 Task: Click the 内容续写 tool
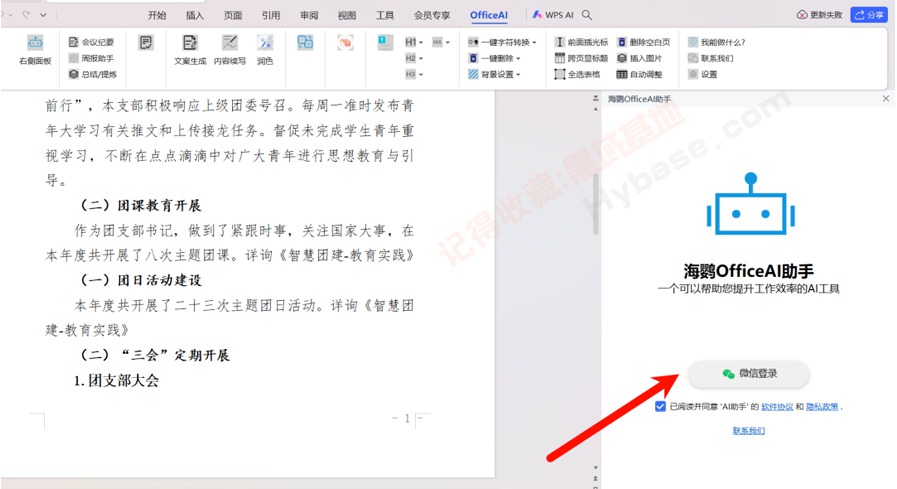point(230,50)
